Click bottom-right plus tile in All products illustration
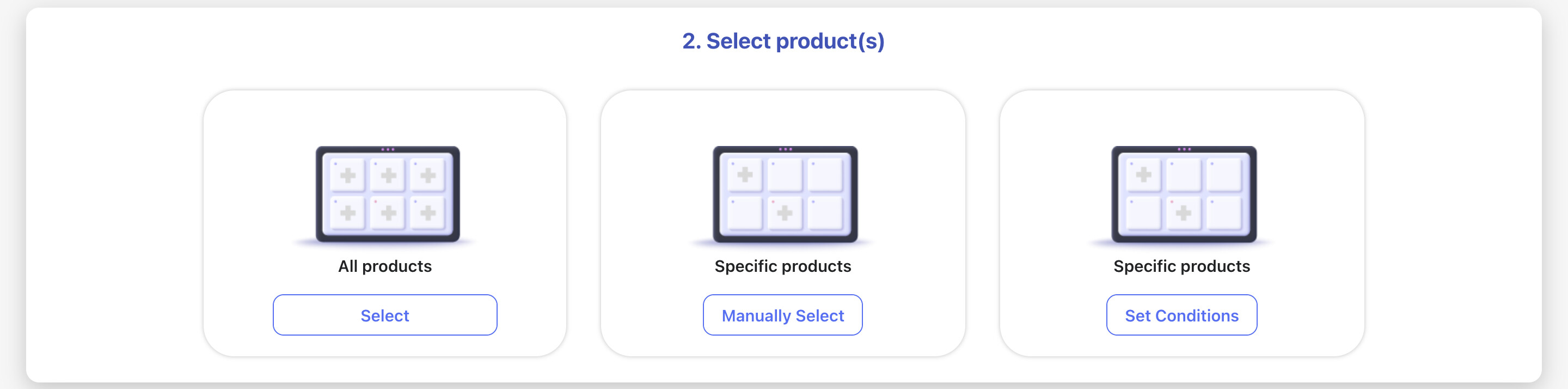The height and width of the screenshot is (389, 1568). (x=428, y=213)
